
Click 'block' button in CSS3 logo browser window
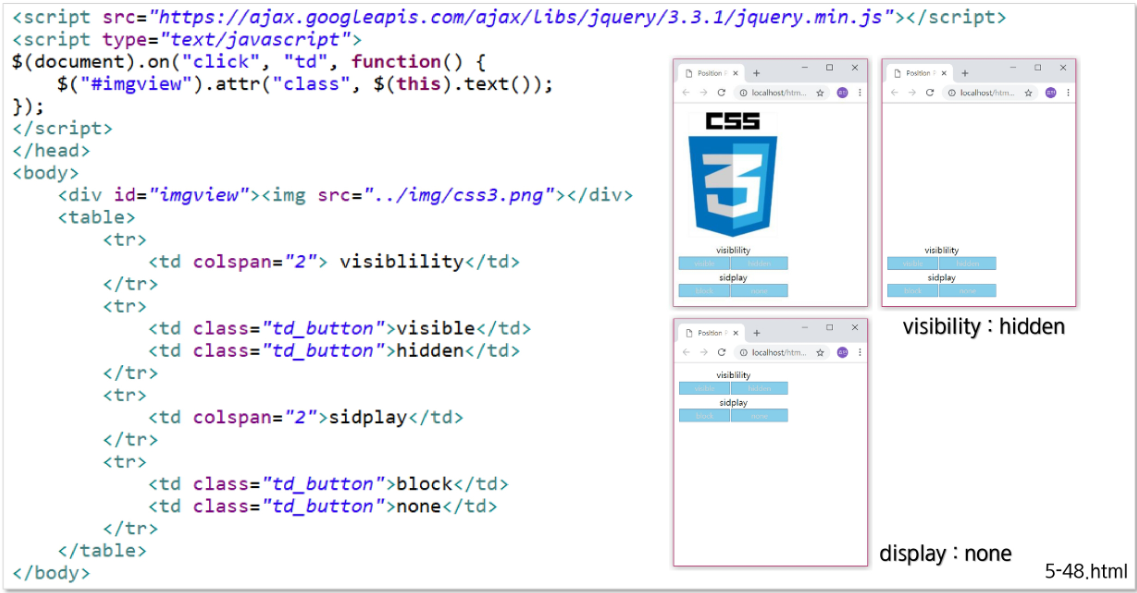[x=704, y=291]
